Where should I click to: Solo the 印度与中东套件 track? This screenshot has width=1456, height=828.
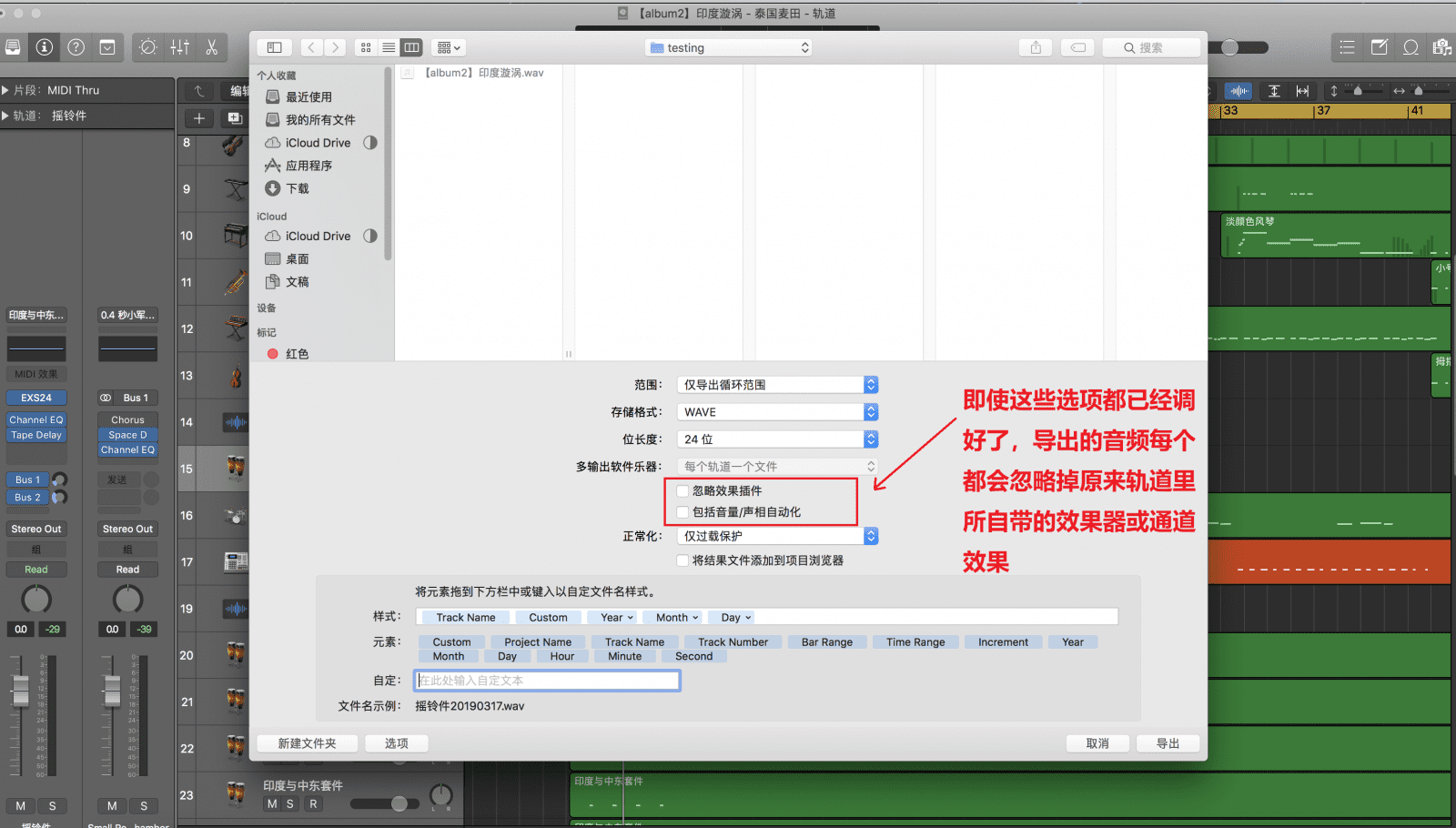[x=290, y=803]
